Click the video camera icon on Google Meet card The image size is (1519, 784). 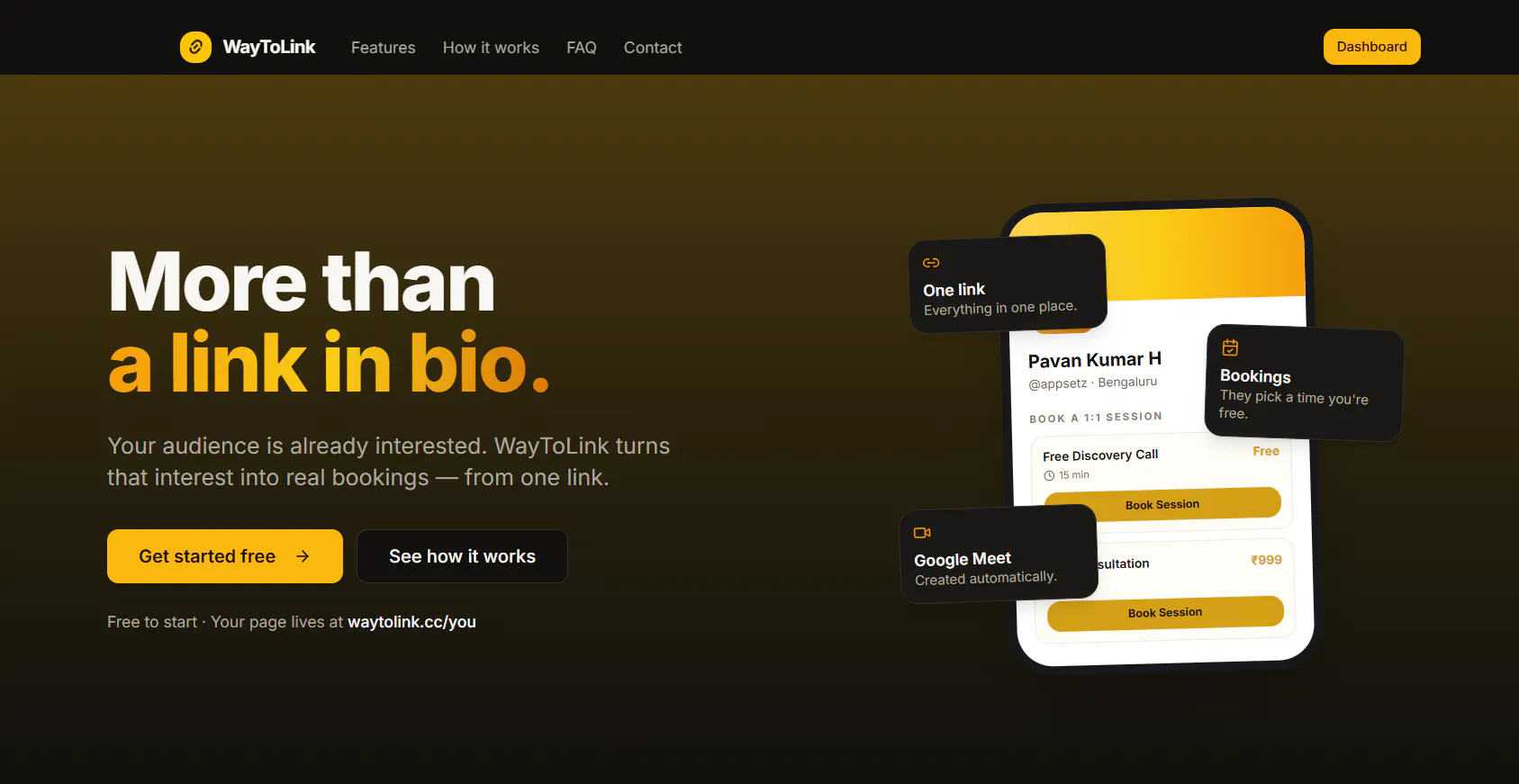[922, 533]
